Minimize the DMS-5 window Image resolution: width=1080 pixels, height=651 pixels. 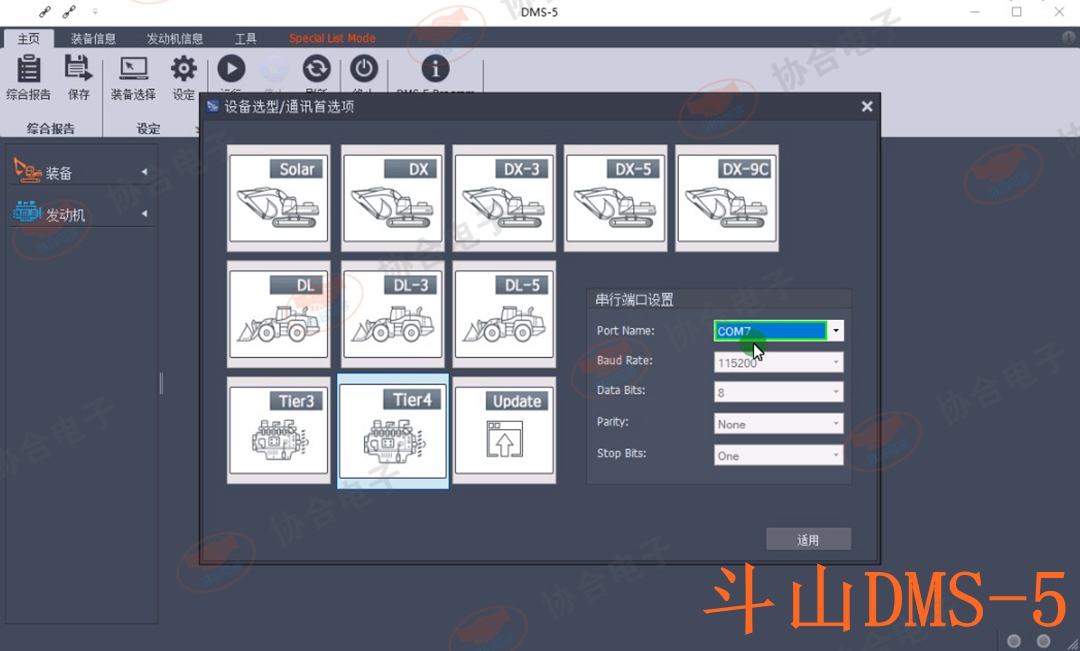975,12
